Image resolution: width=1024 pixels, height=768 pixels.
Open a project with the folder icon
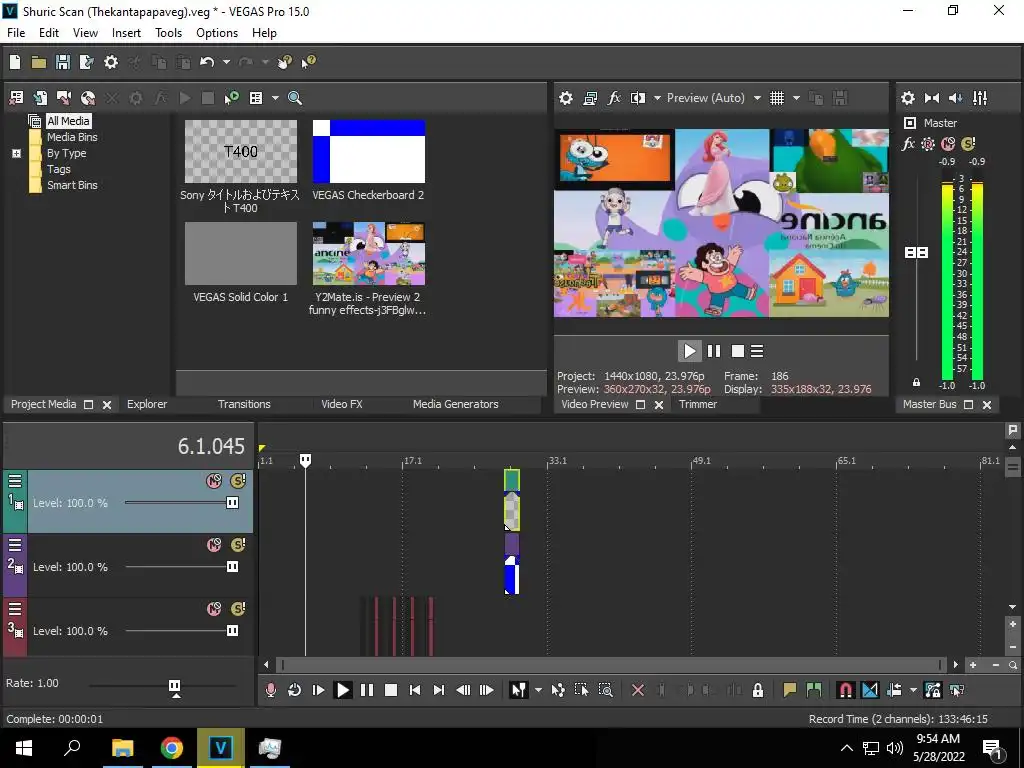pos(39,62)
